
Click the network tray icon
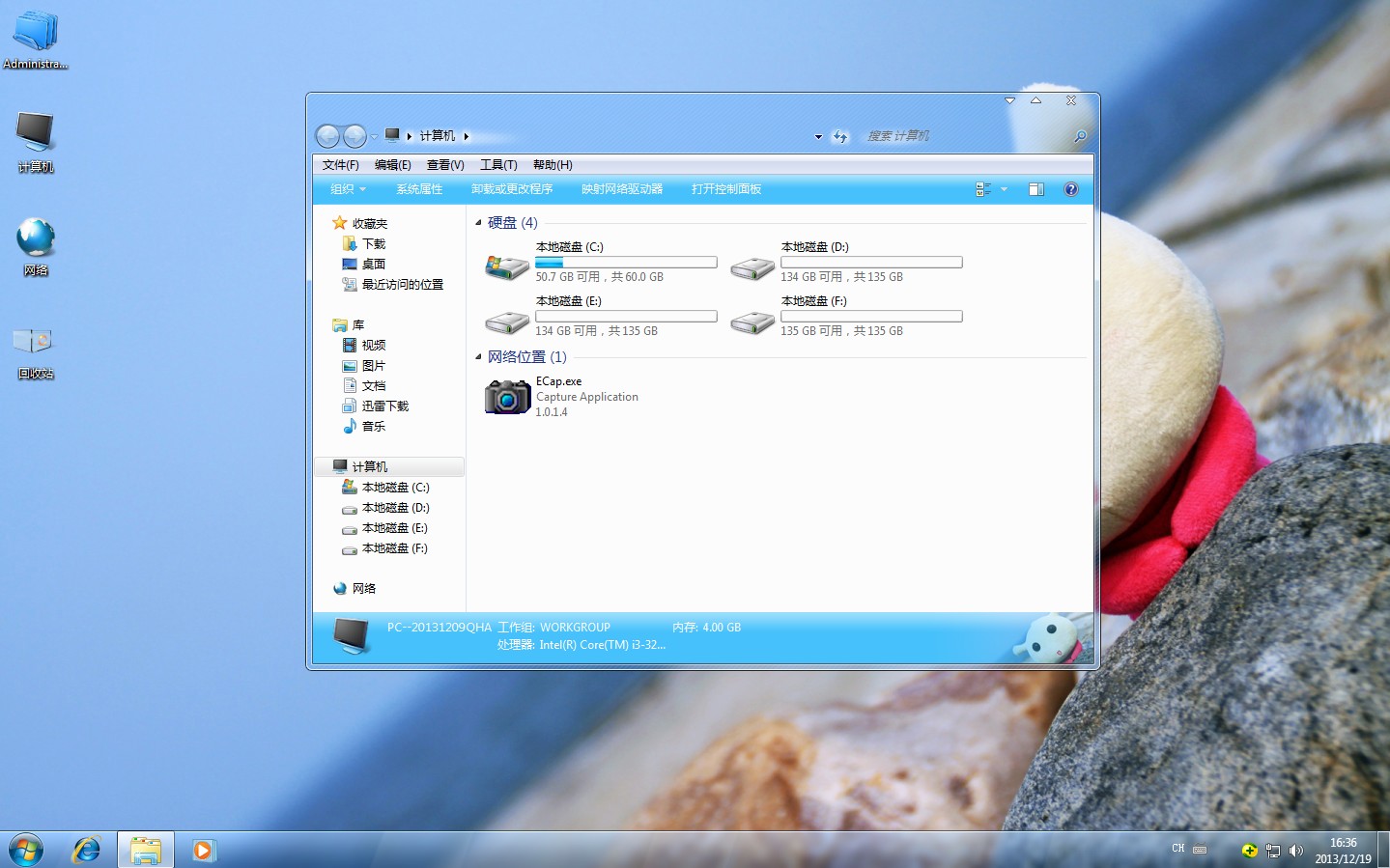pyautogui.click(x=1273, y=851)
